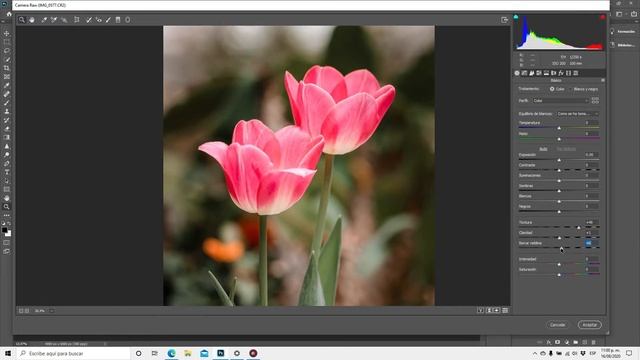This screenshot has height=360, width=640.
Task: Select the Camera Raw Crop tool
Action: (x=77, y=20)
